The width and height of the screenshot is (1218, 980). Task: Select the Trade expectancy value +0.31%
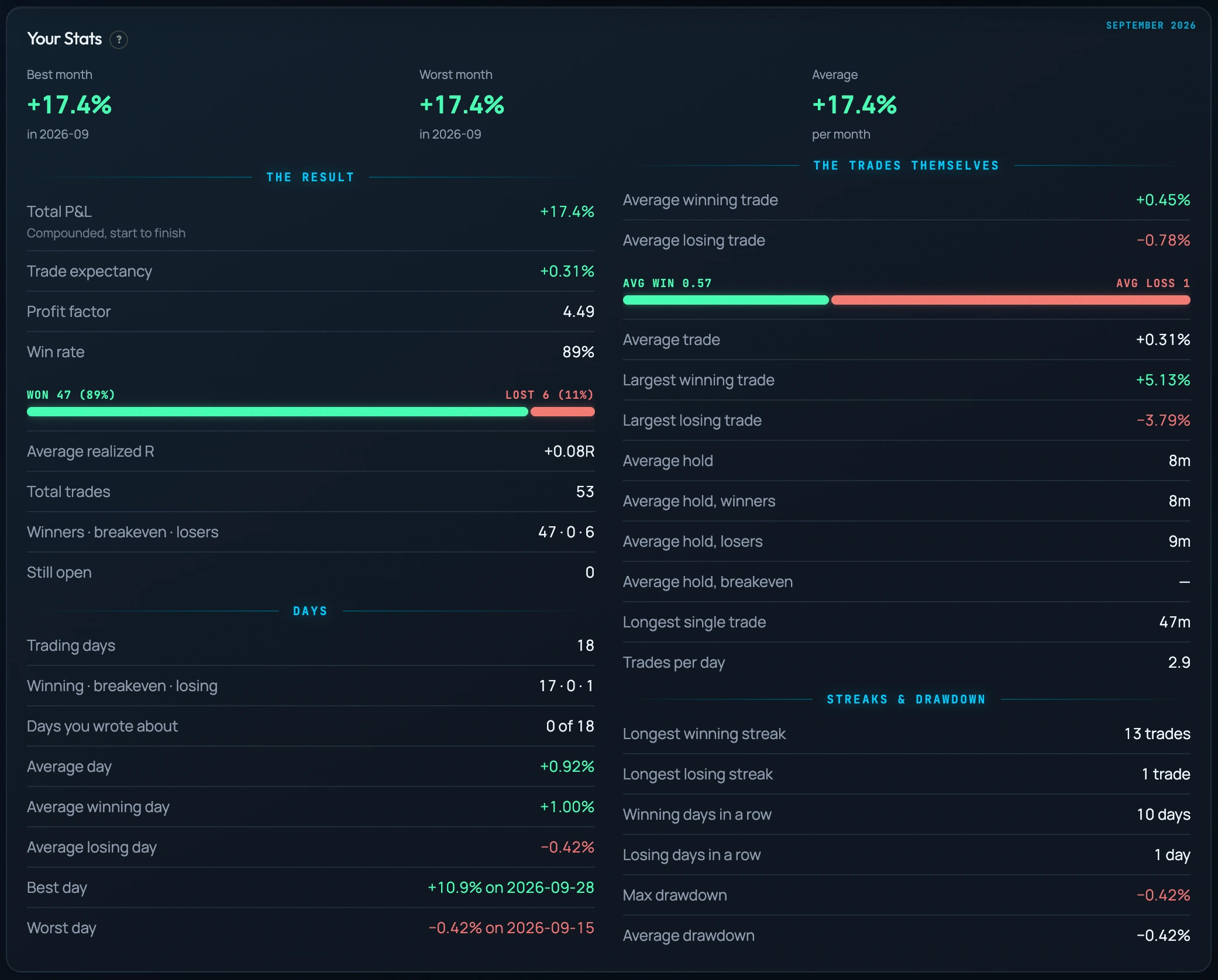(x=567, y=271)
